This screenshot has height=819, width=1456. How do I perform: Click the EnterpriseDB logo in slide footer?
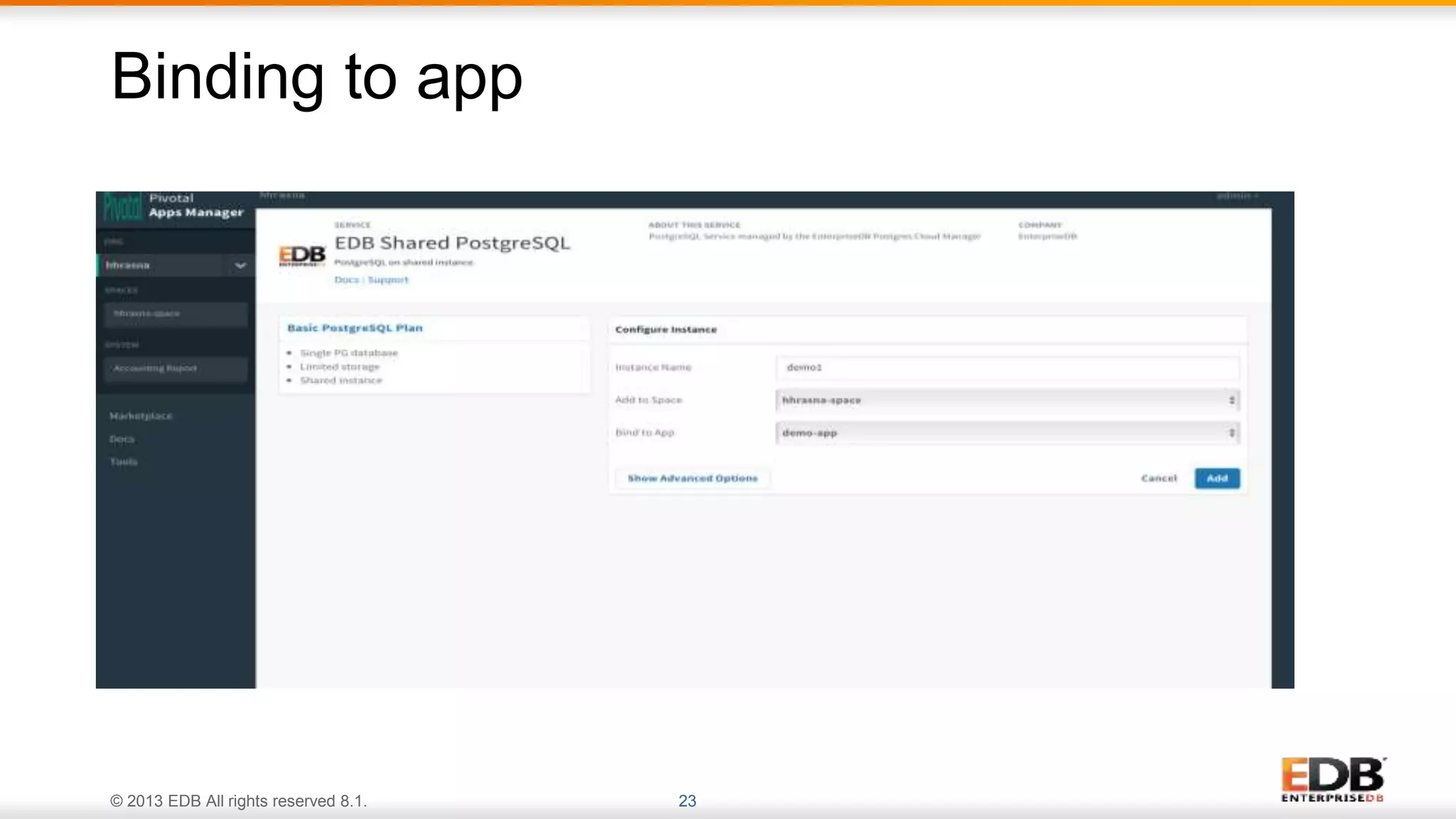(x=1333, y=780)
